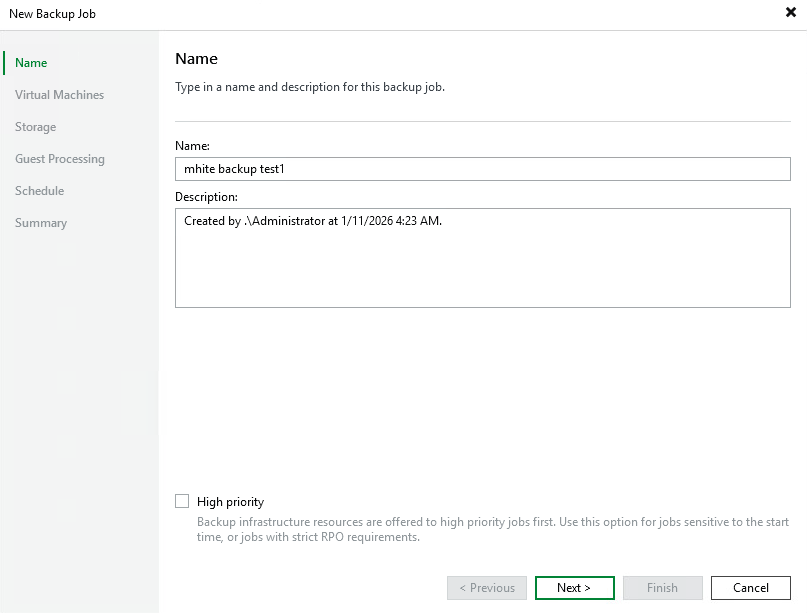Click the Previous button

pyautogui.click(x=487, y=587)
